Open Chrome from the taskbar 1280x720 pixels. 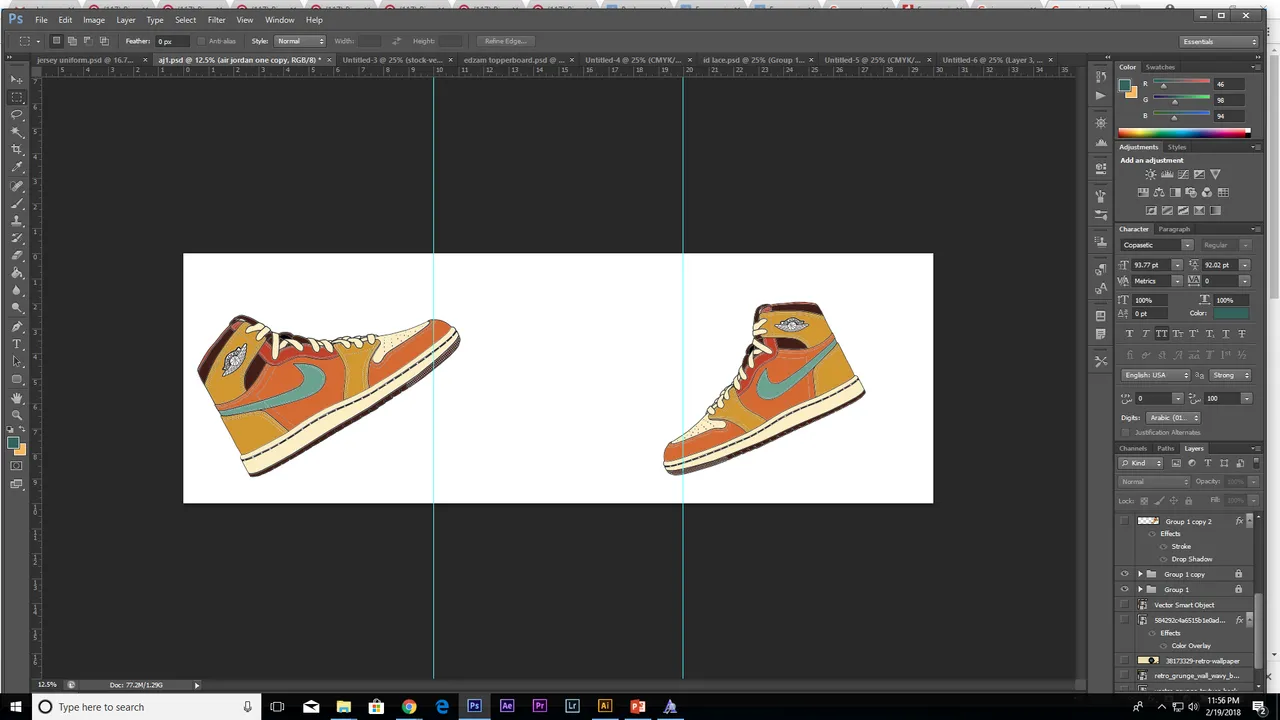[x=409, y=707]
